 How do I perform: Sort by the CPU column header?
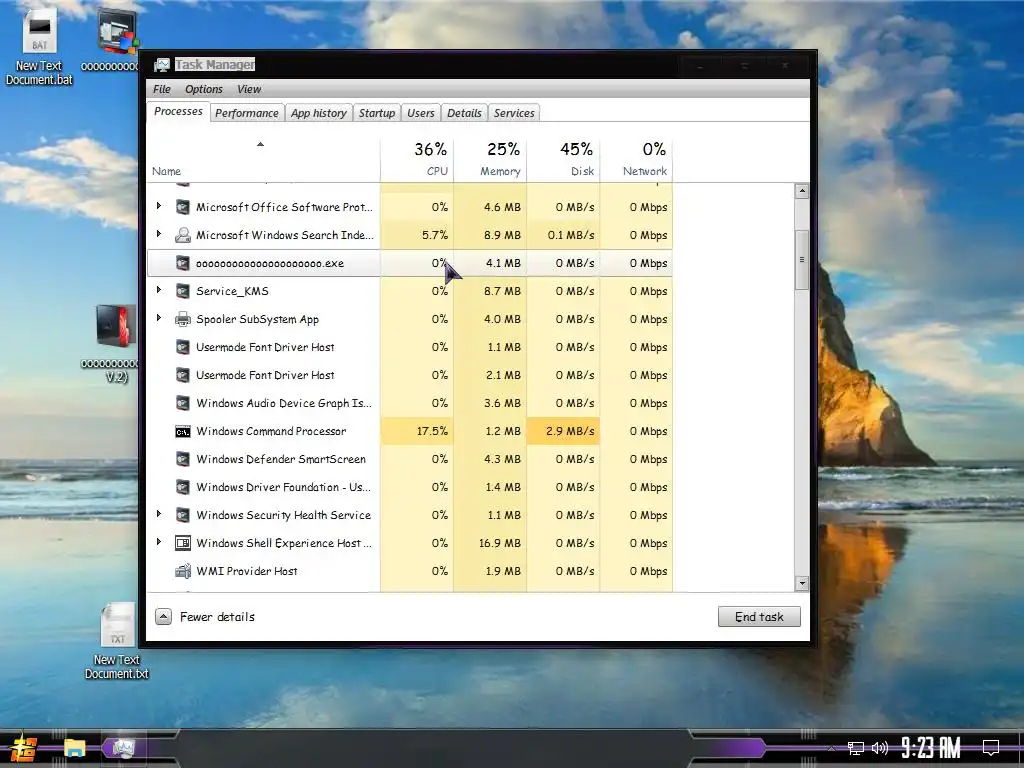417,160
